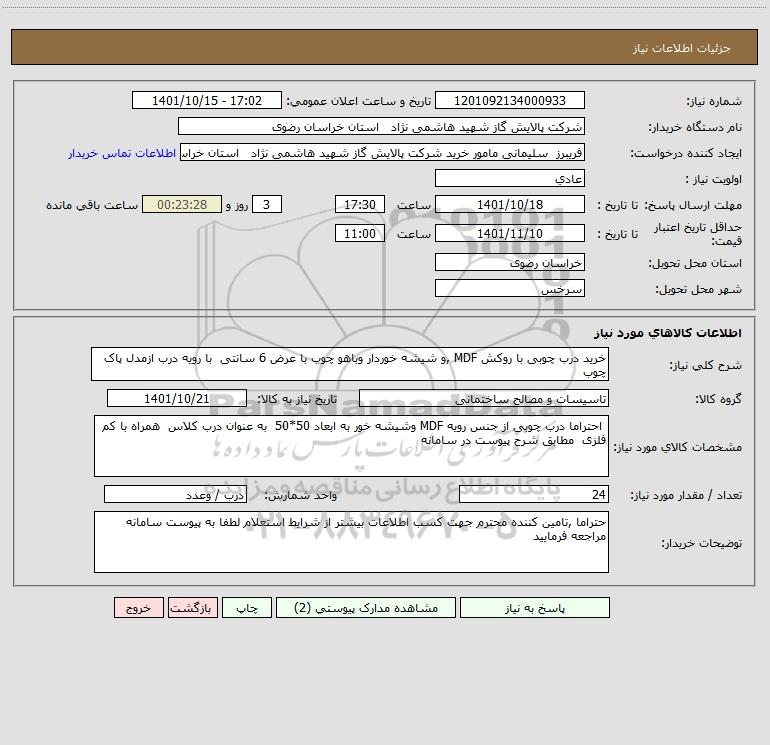Select the شماره نیاز number field
Viewport: 770px width, 745px height.
coord(510,100)
